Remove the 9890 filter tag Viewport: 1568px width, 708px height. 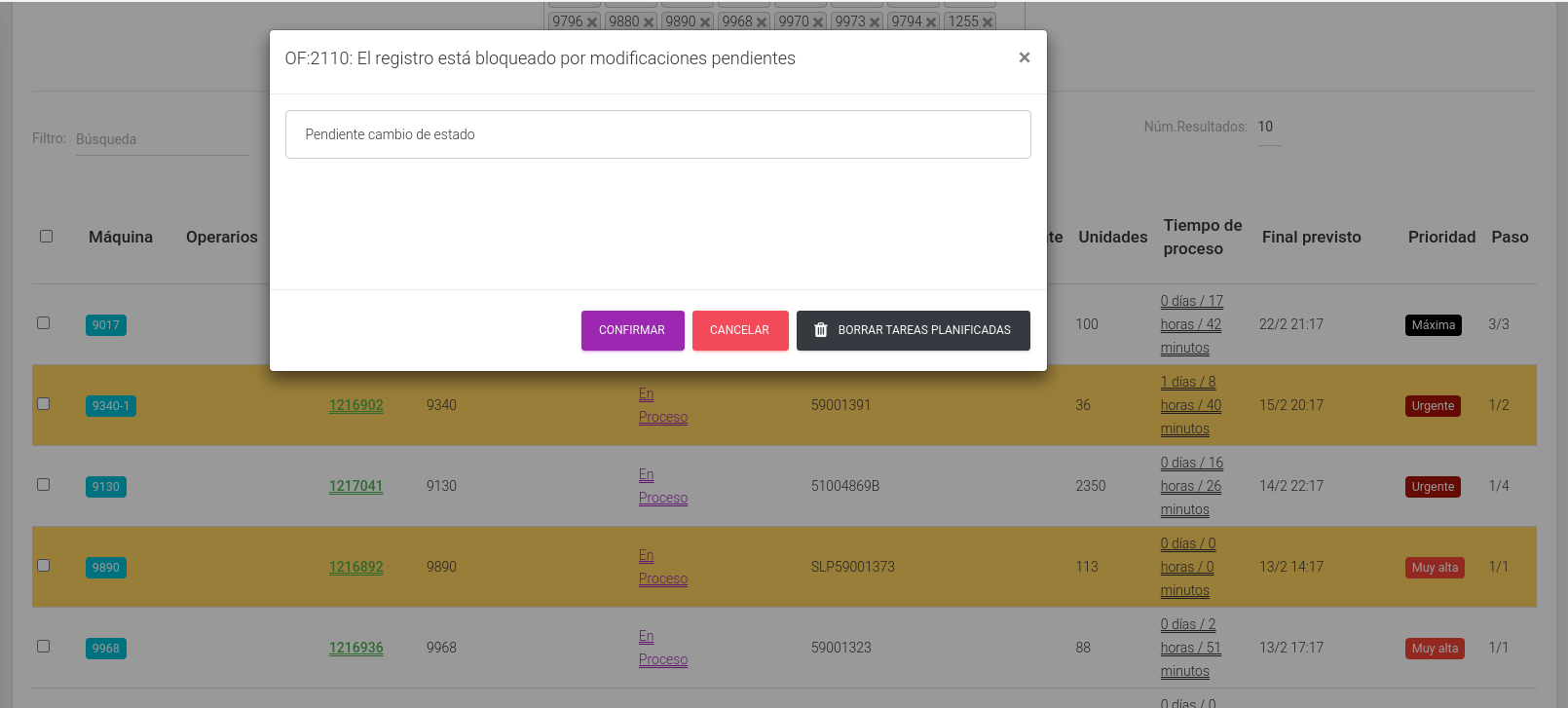tap(705, 22)
